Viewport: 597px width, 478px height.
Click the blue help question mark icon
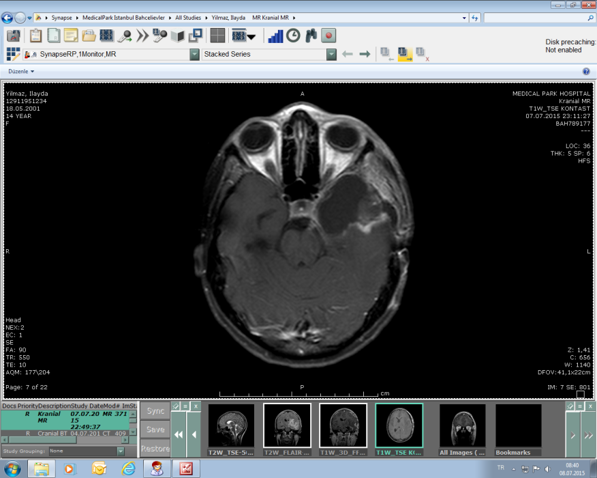(586, 71)
